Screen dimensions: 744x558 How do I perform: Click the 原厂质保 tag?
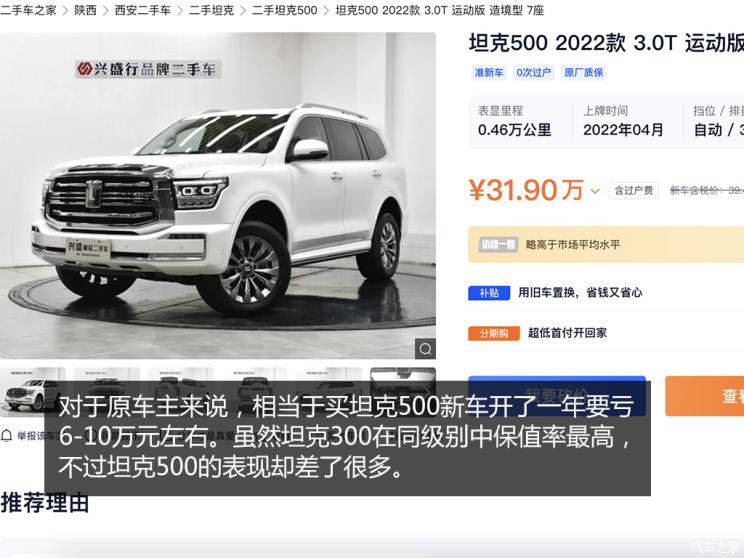click(x=583, y=73)
